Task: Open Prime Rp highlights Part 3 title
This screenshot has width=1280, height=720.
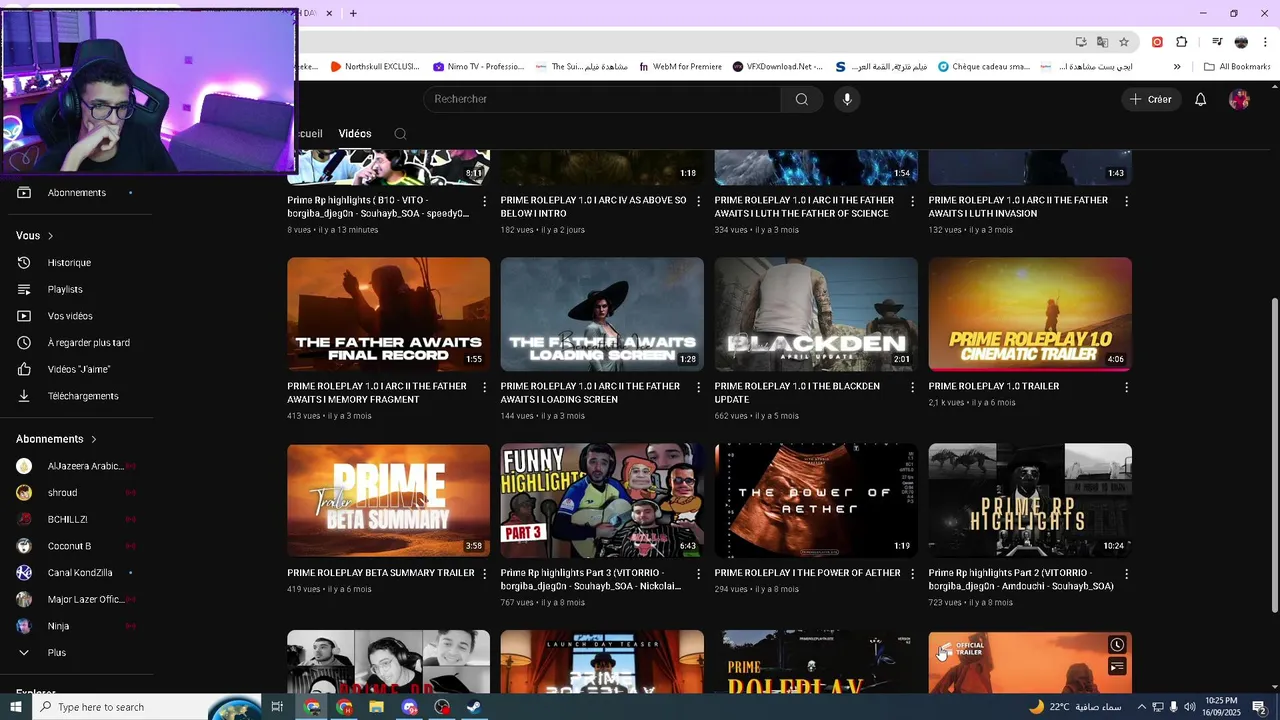Action: 591,579
